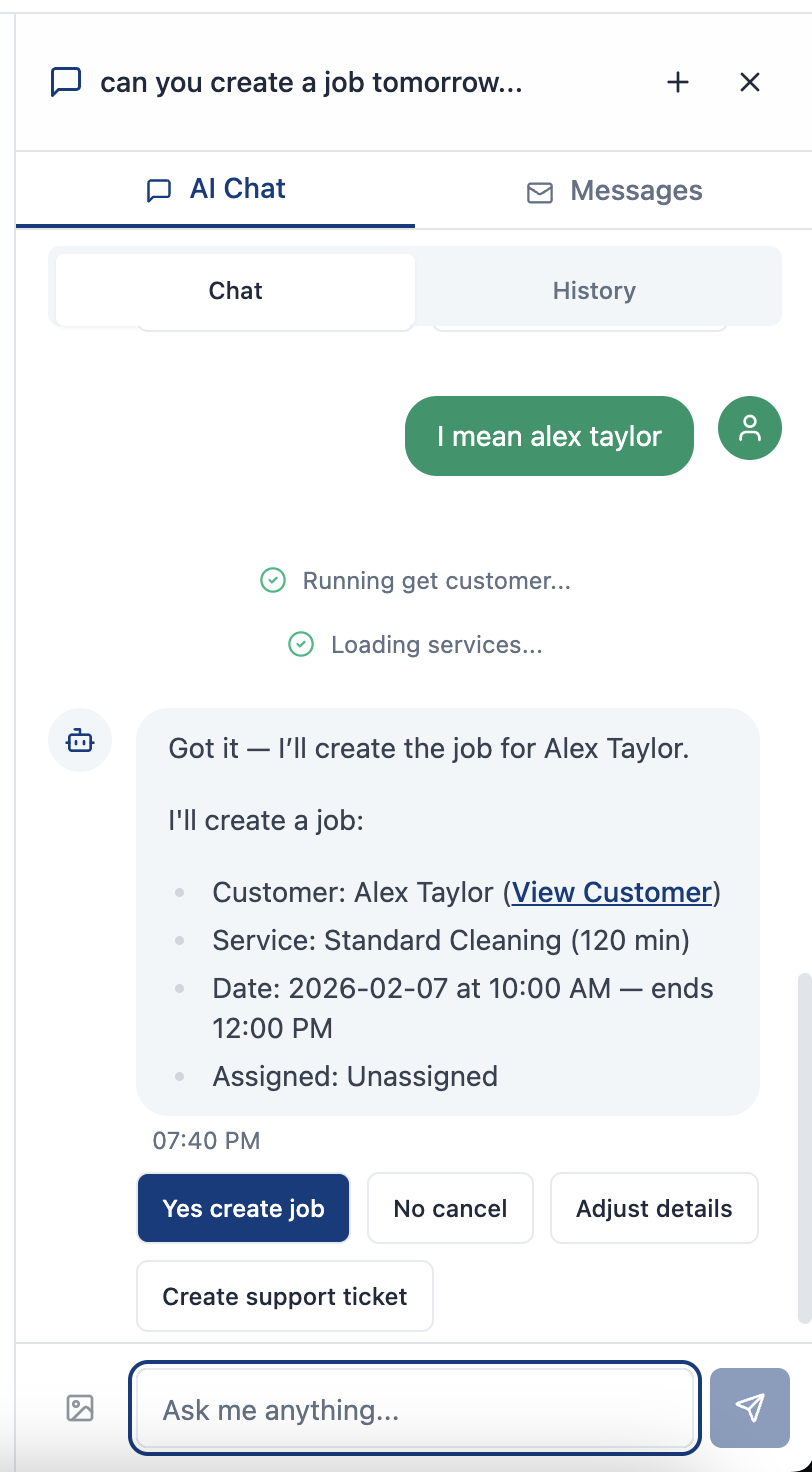Send a message with the paper-plane icon

pyautogui.click(x=749, y=1407)
